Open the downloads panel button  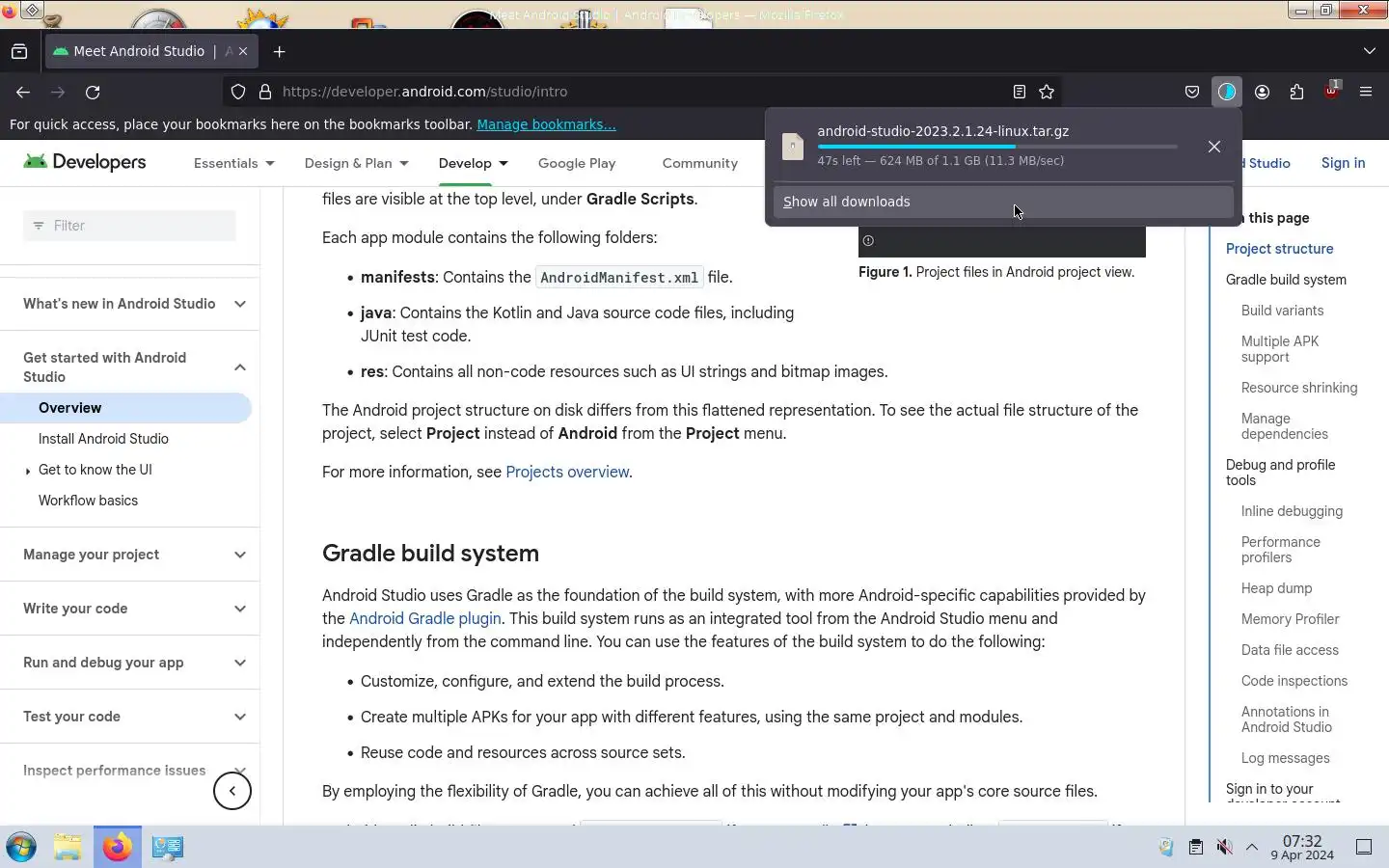pos(1227,92)
